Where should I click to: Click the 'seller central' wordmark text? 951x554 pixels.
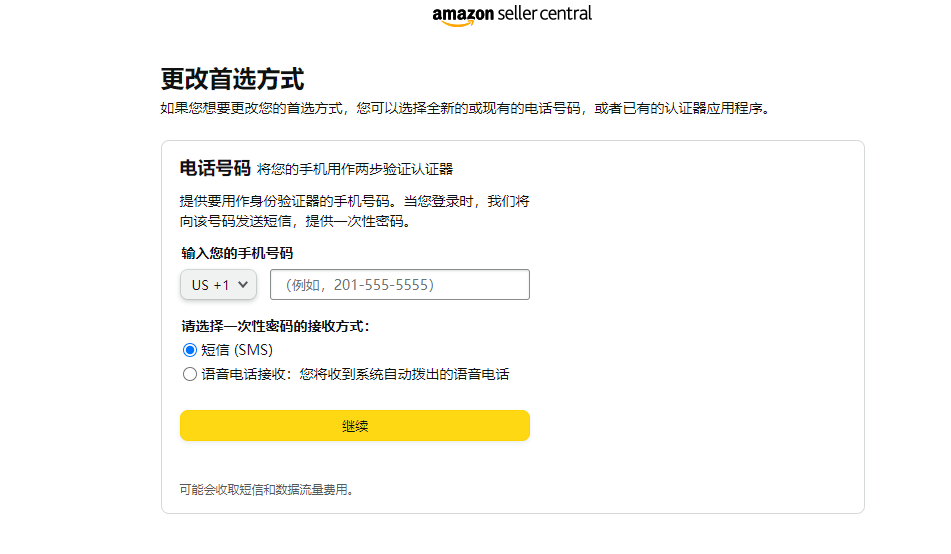point(544,13)
